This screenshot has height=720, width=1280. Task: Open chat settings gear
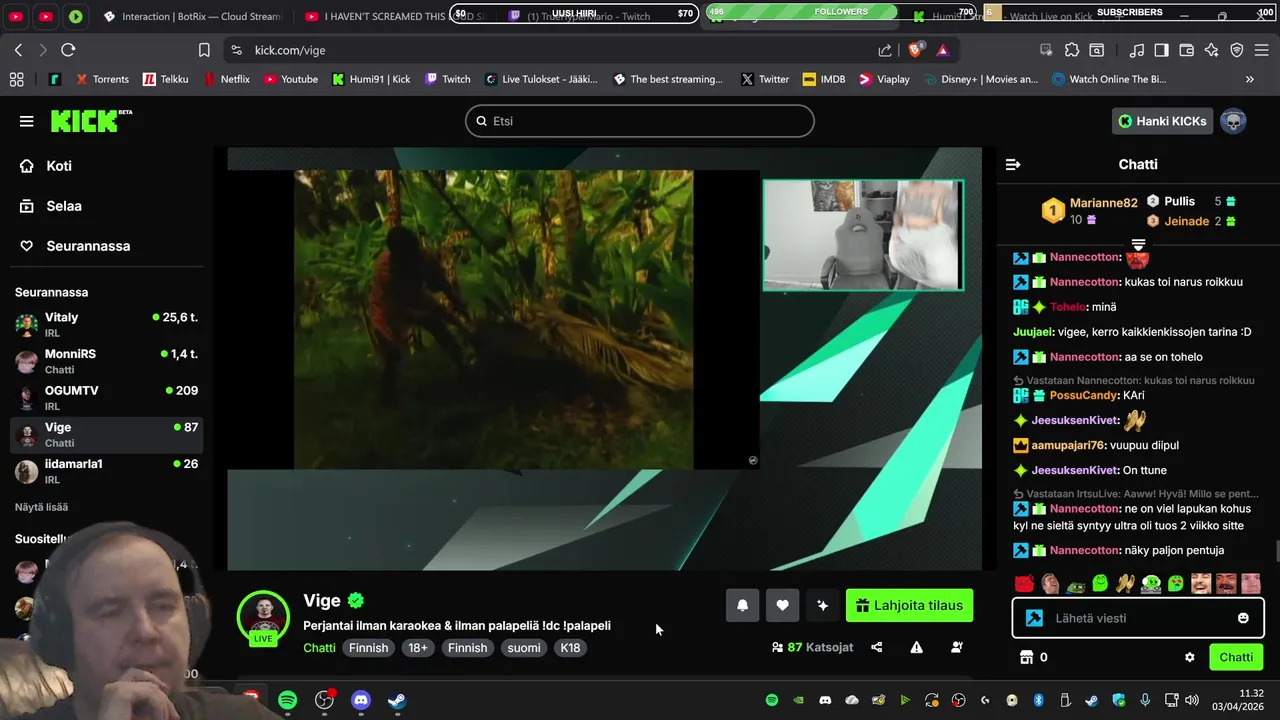[1189, 657]
